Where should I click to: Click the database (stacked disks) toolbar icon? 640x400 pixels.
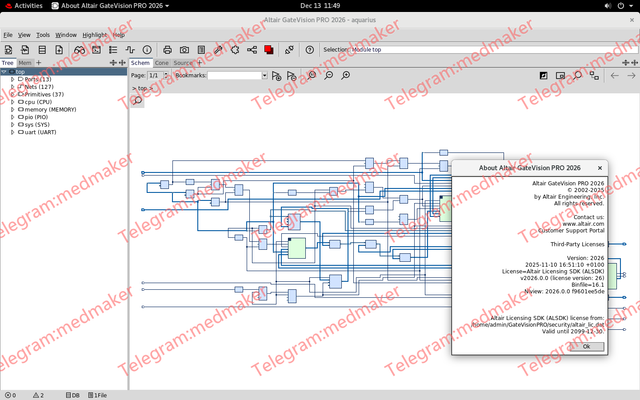click(42, 50)
